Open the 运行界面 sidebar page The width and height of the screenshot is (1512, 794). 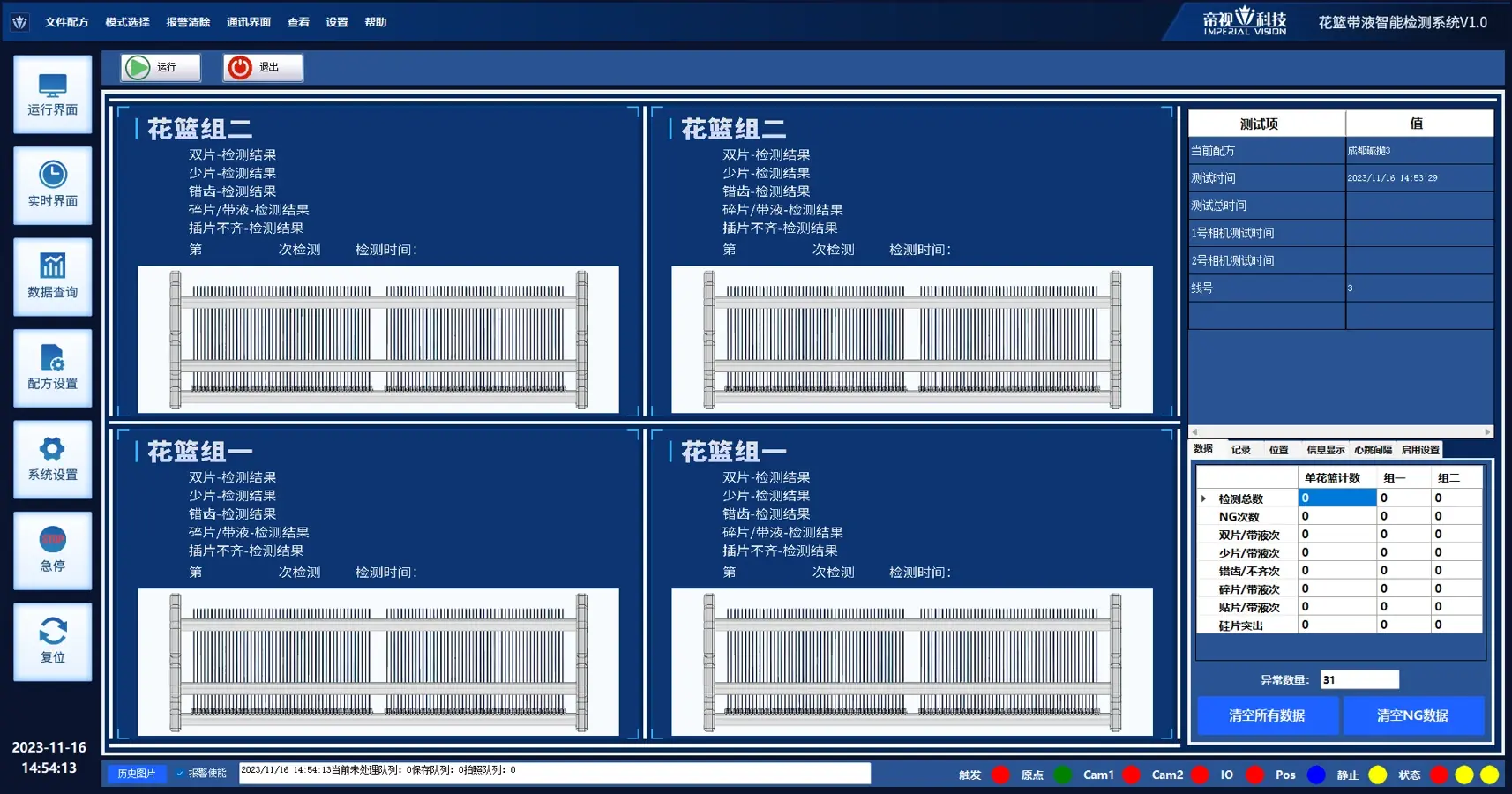click(x=53, y=94)
